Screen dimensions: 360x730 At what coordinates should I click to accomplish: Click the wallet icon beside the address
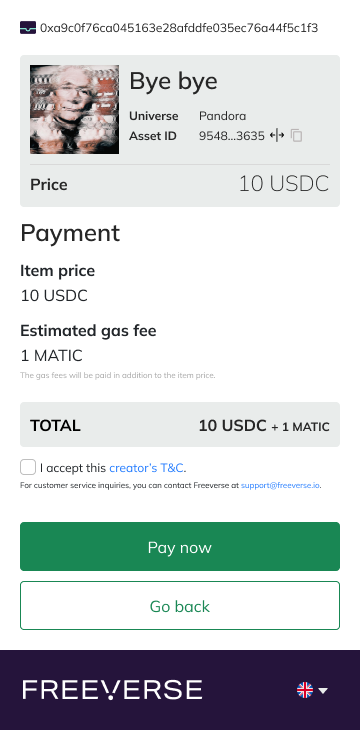click(28, 28)
